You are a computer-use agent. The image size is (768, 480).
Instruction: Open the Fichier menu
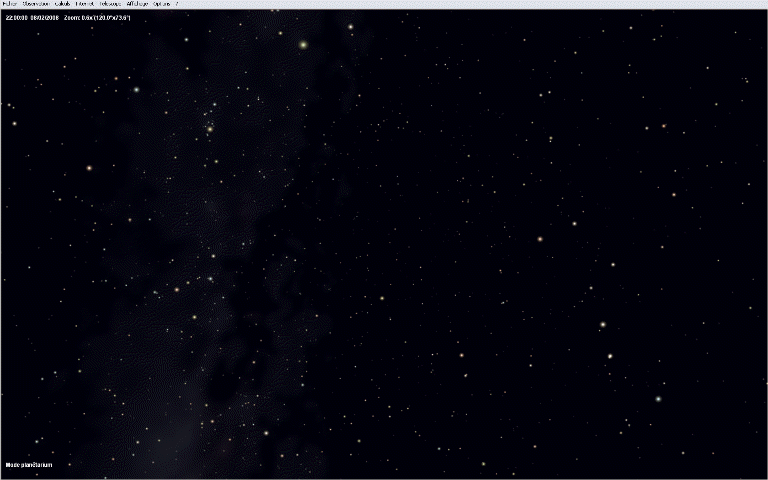[x=9, y=4]
